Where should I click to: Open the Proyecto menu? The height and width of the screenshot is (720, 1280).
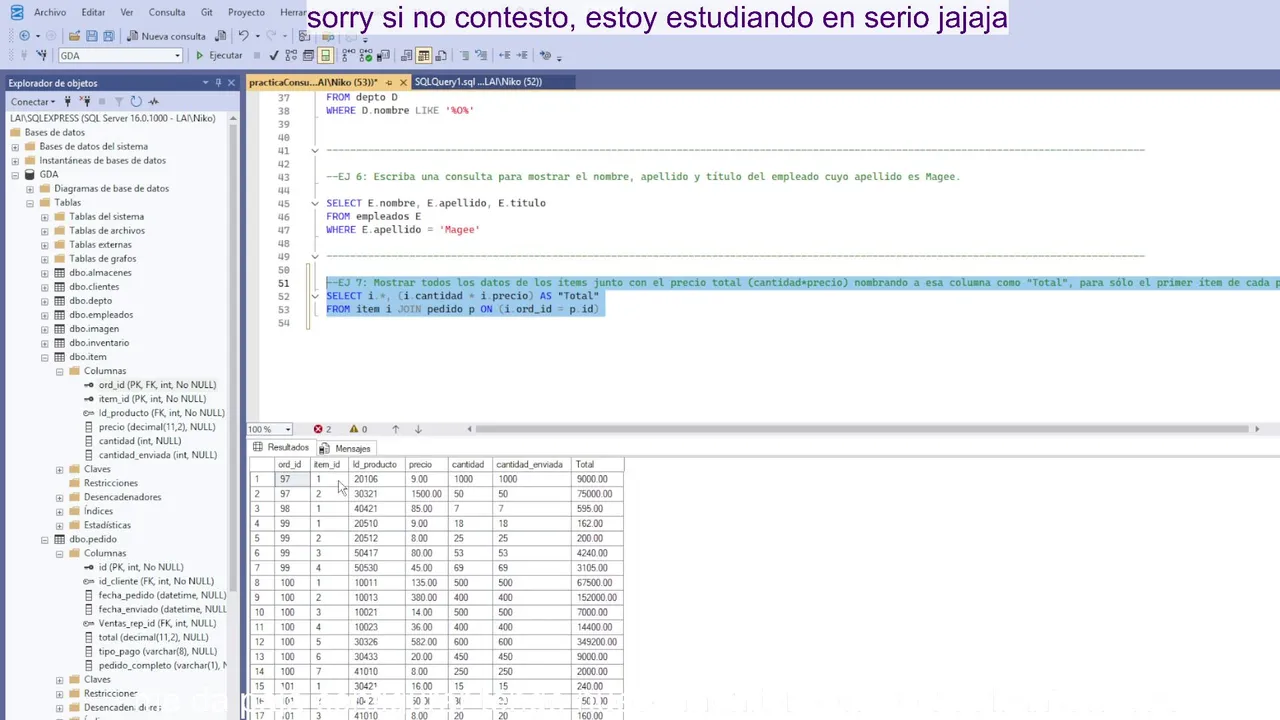(x=246, y=12)
